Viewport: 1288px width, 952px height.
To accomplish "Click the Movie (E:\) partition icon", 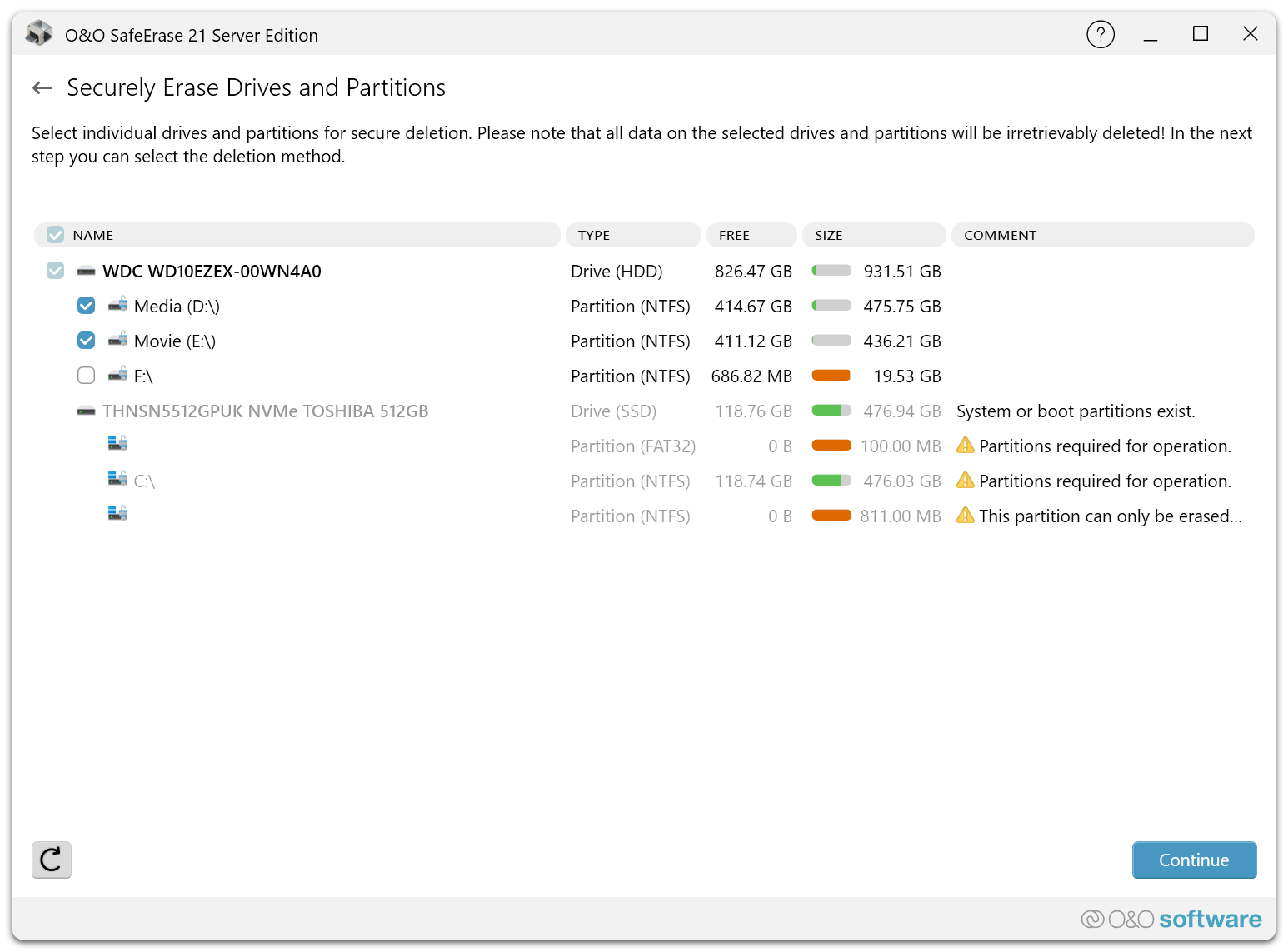I will (117, 340).
